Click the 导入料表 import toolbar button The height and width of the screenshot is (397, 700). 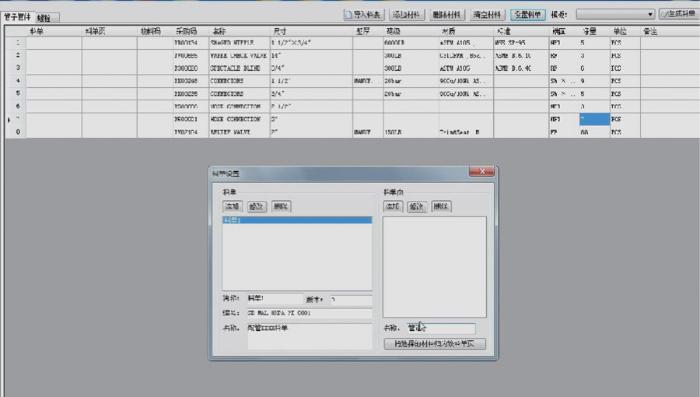pyautogui.click(x=362, y=15)
